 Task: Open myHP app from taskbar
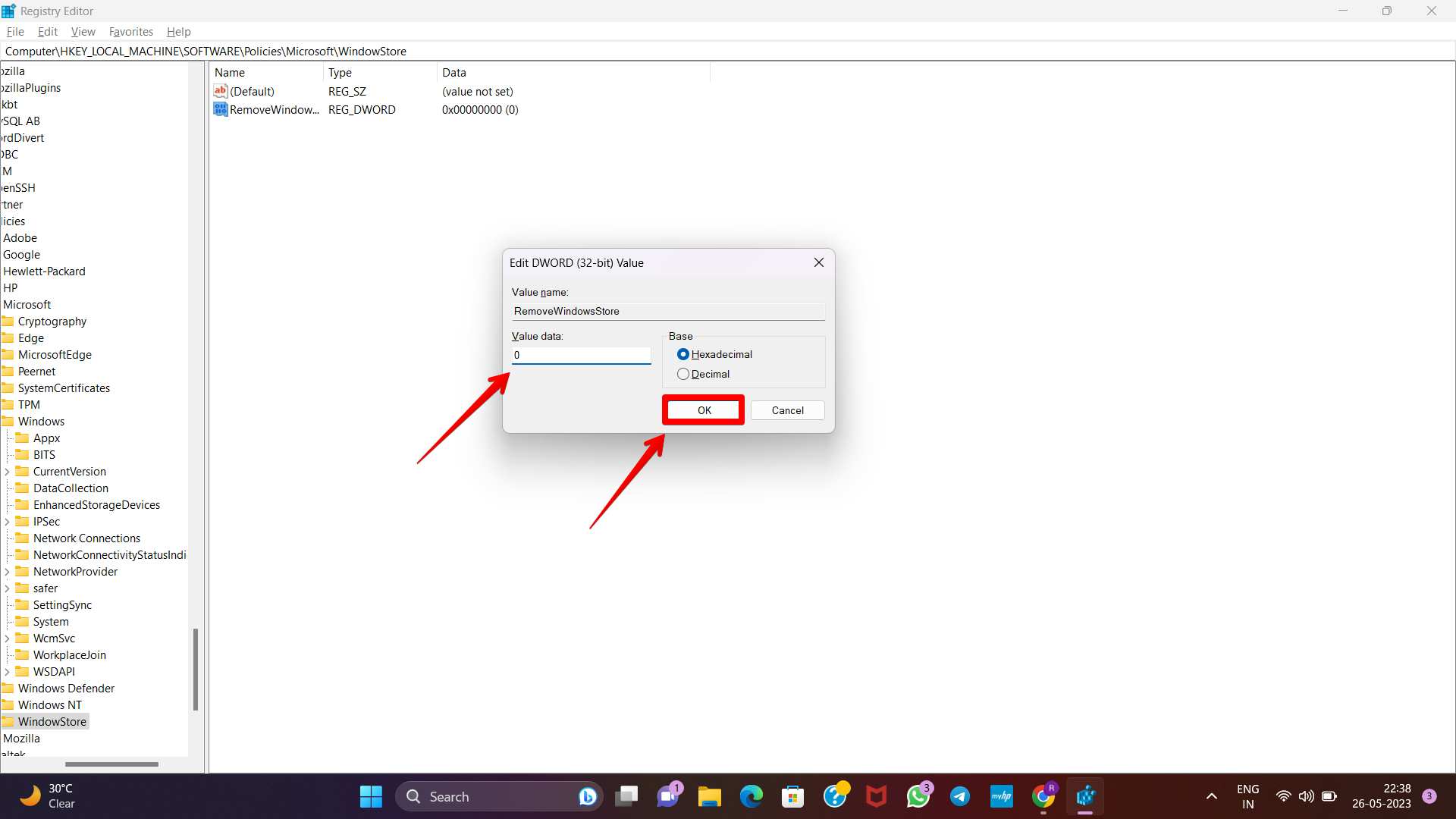click(1002, 796)
